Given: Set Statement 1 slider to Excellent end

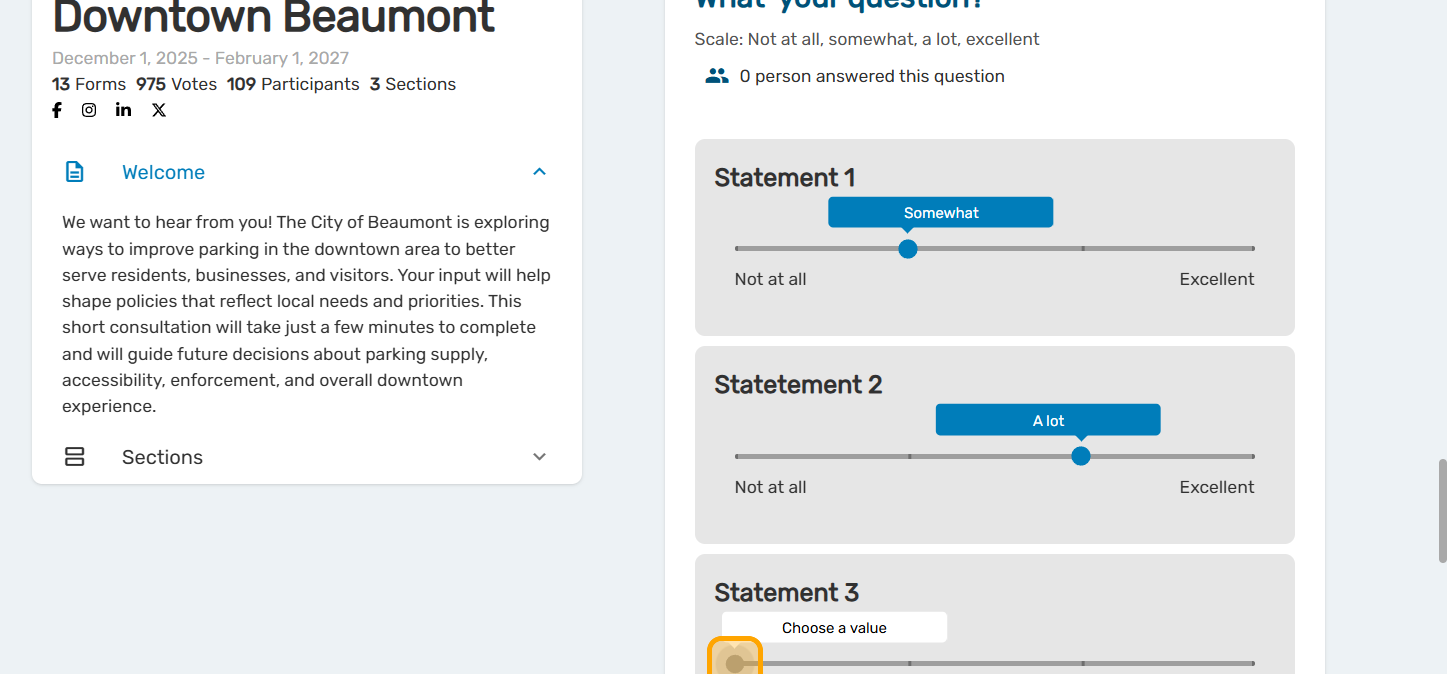Looking at the screenshot, I should pos(1253,249).
